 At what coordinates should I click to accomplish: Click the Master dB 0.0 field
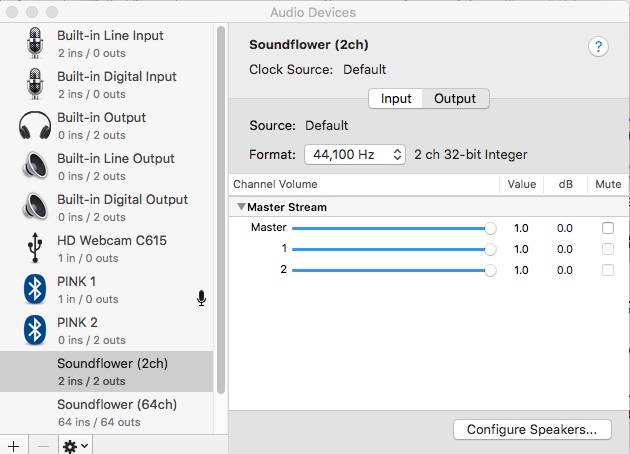pos(565,228)
